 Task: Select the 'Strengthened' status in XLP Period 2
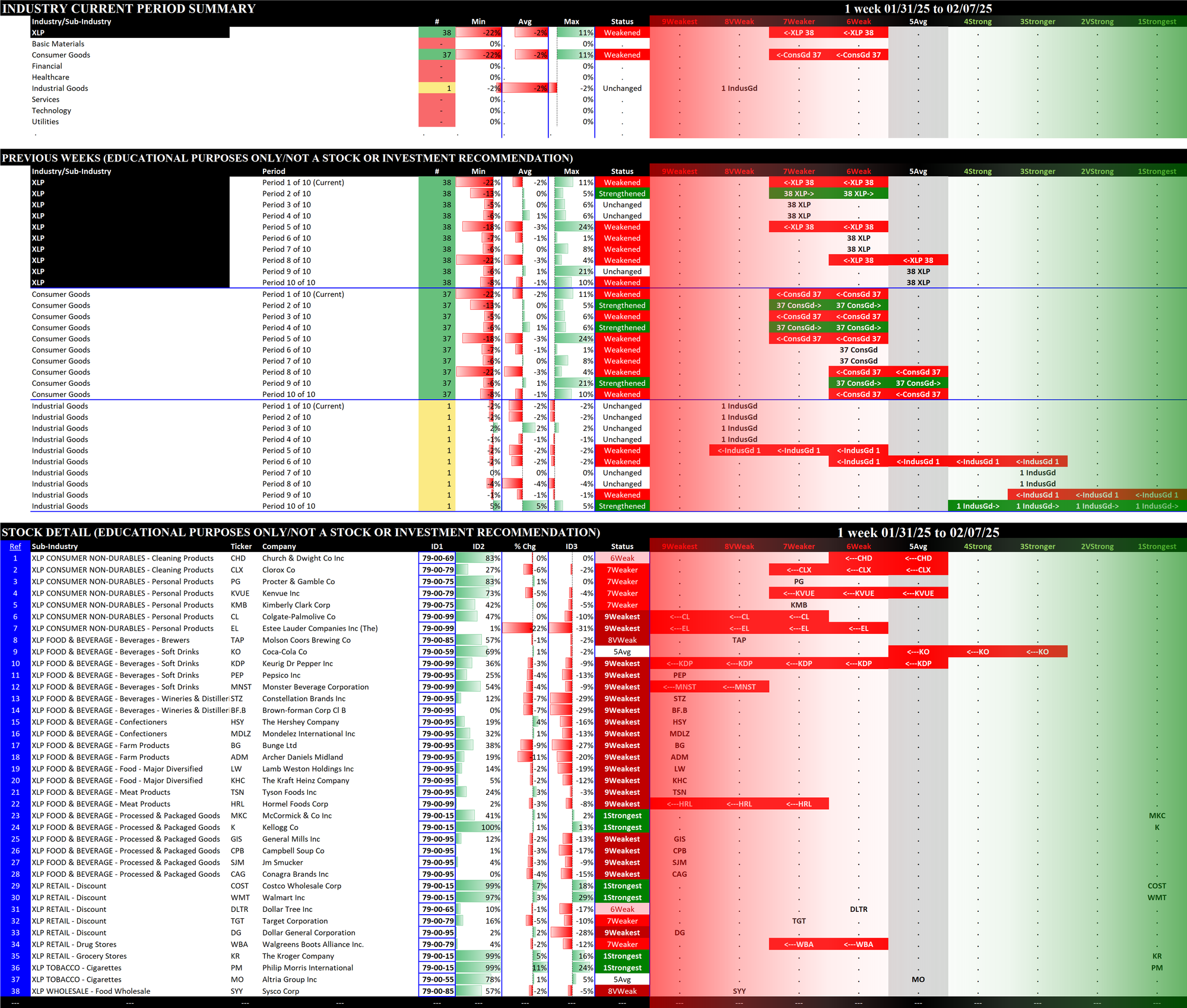622,194
